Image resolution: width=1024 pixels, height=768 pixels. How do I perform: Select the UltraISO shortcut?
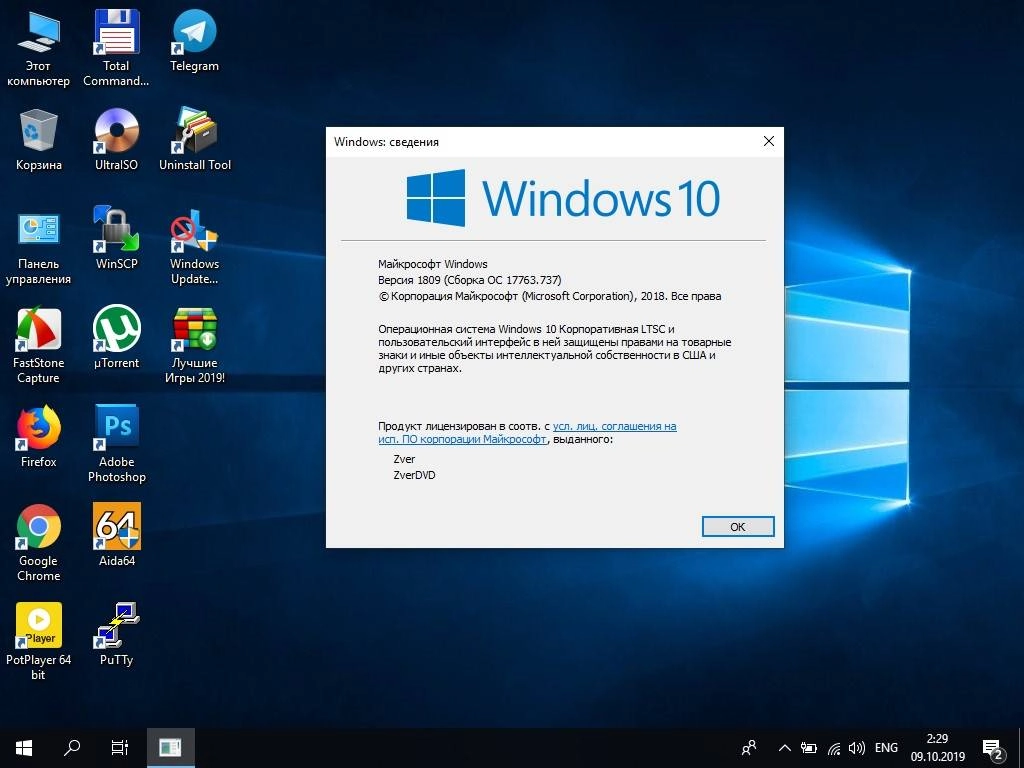click(116, 139)
